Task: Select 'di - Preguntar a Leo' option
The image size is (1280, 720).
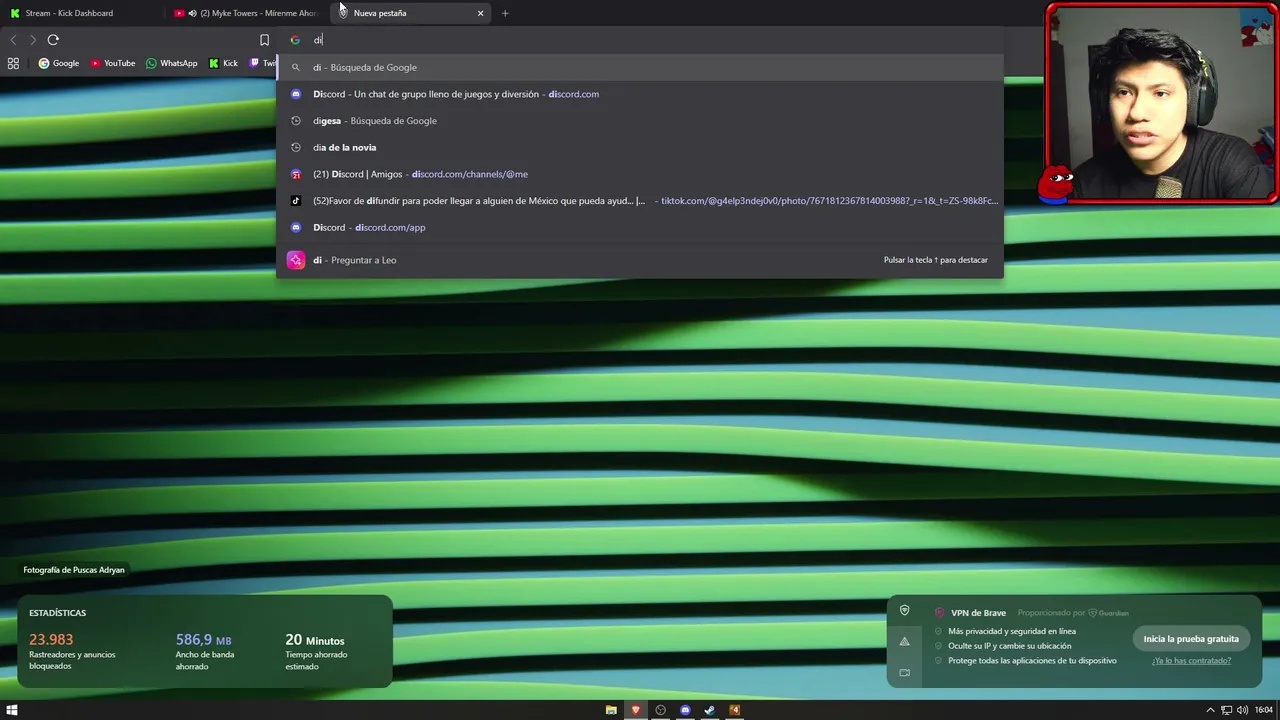Action: (x=640, y=260)
